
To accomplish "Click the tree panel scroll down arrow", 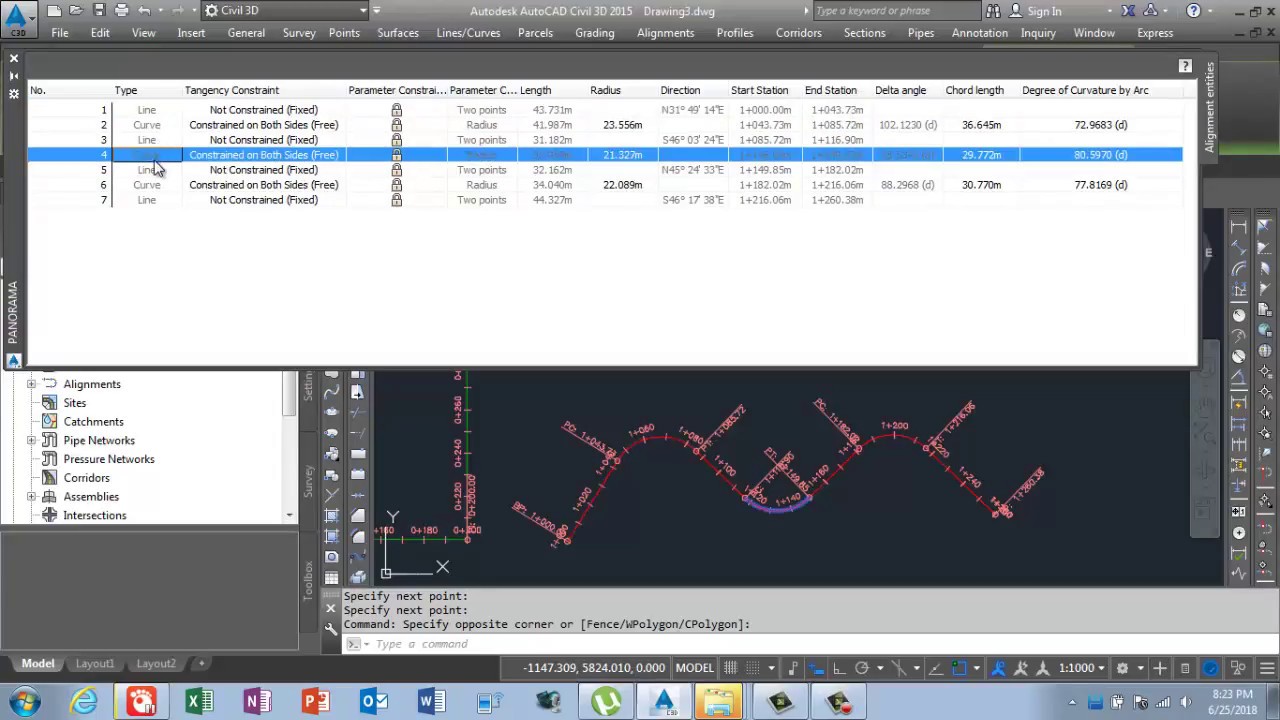I will (289, 516).
